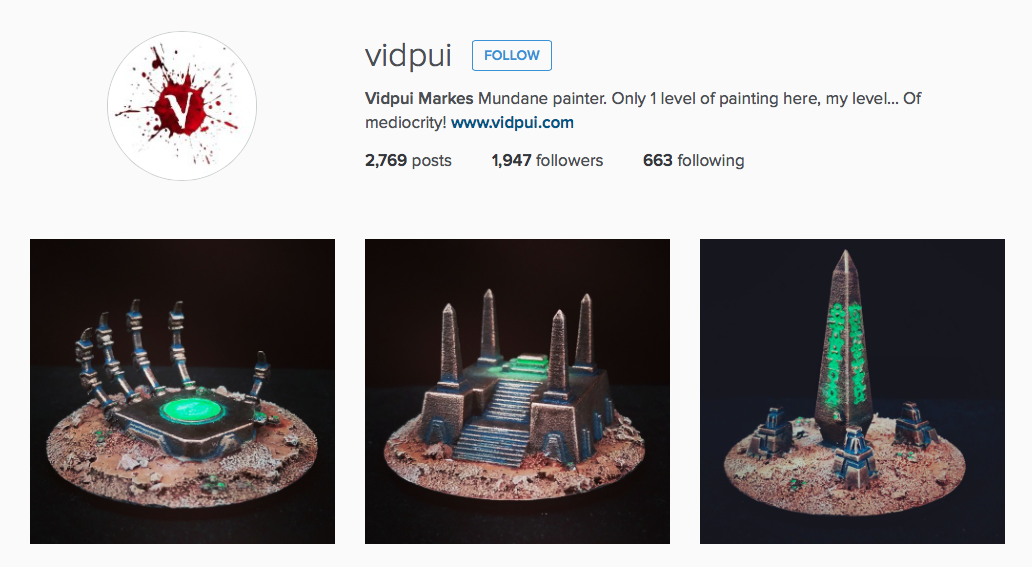Open the www.vidpui.com website link
This screenshot has height=567, width=1032.
point(512,122)
